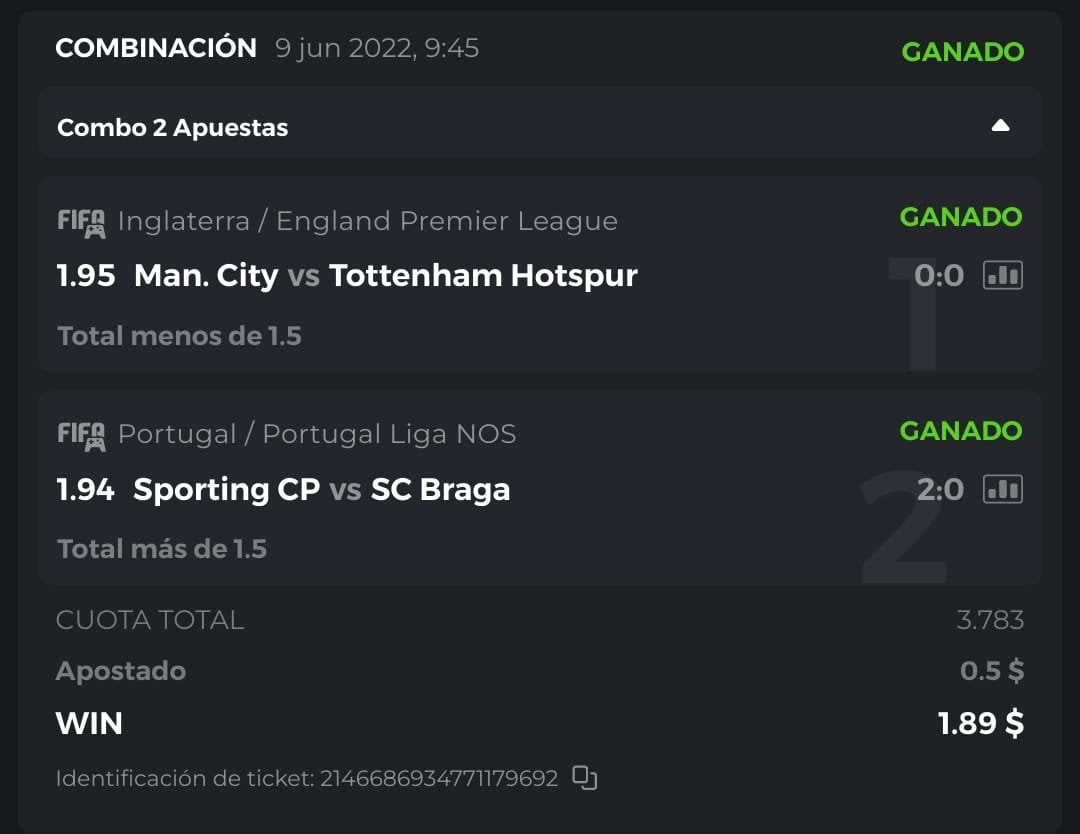Click the 1.95 odds value

(86, 275)
